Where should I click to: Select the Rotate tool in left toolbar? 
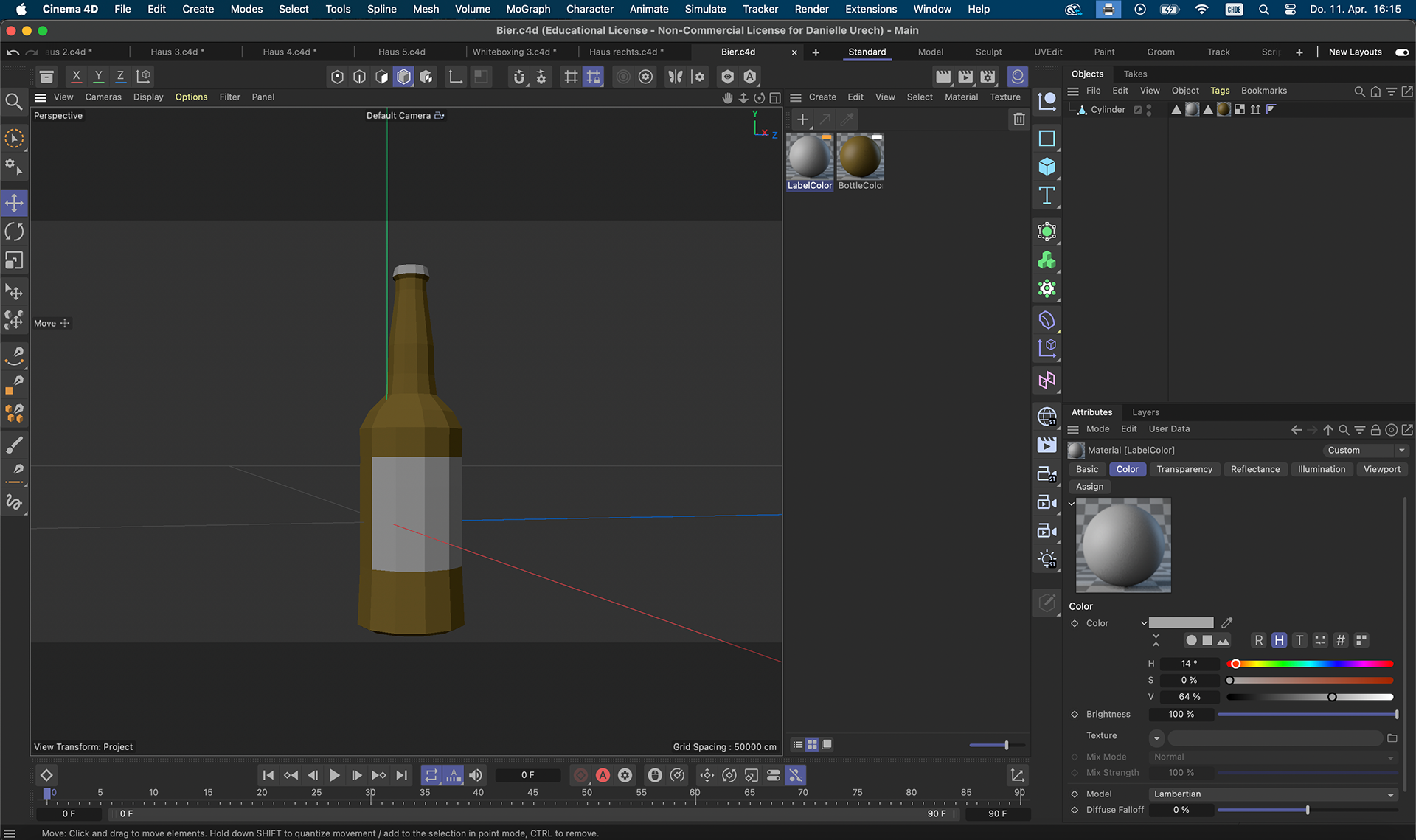pos(14,232)
